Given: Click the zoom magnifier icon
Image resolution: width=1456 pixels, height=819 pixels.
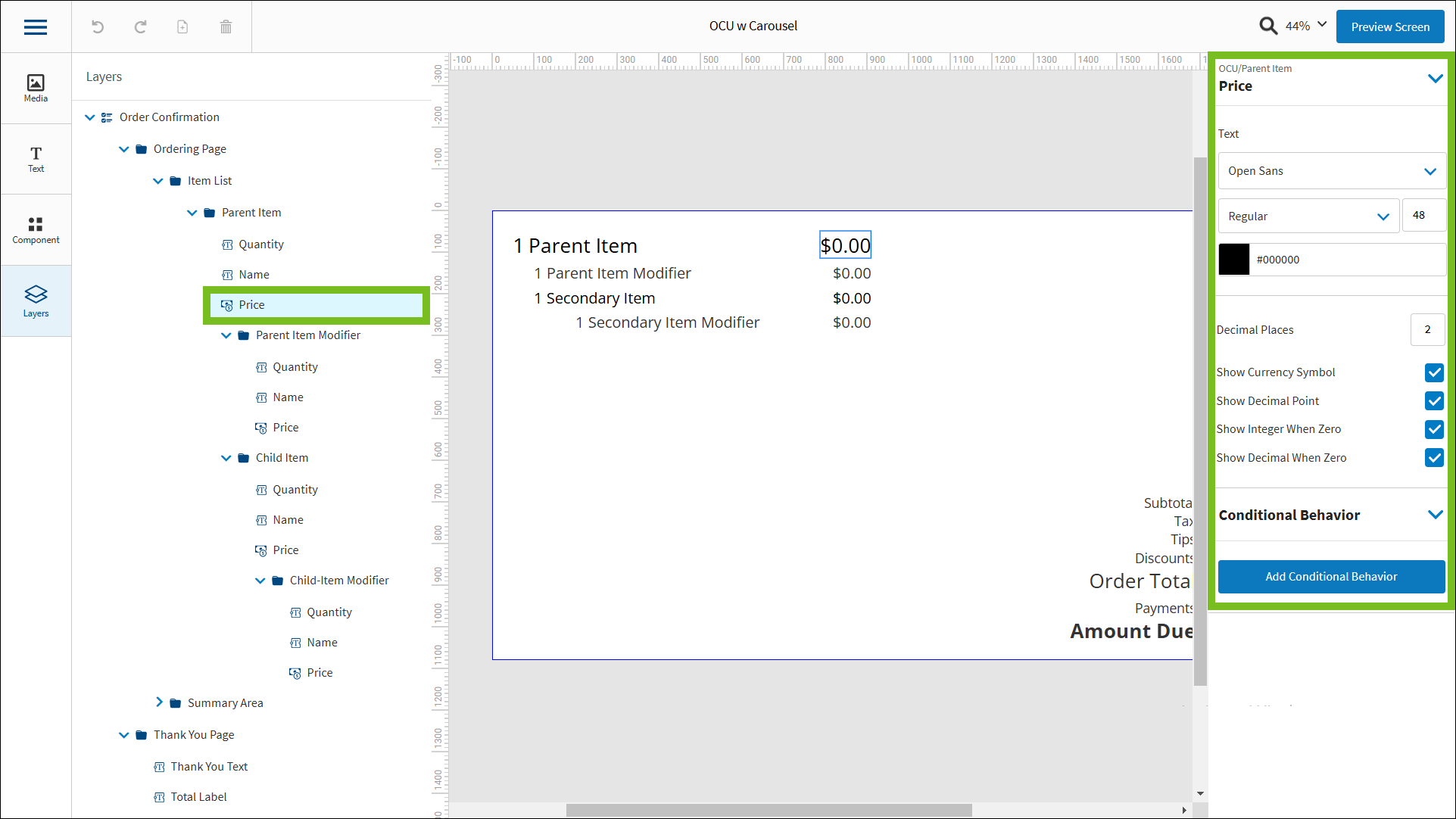Looking at the screenshot, I should (x=1268, y=26).
